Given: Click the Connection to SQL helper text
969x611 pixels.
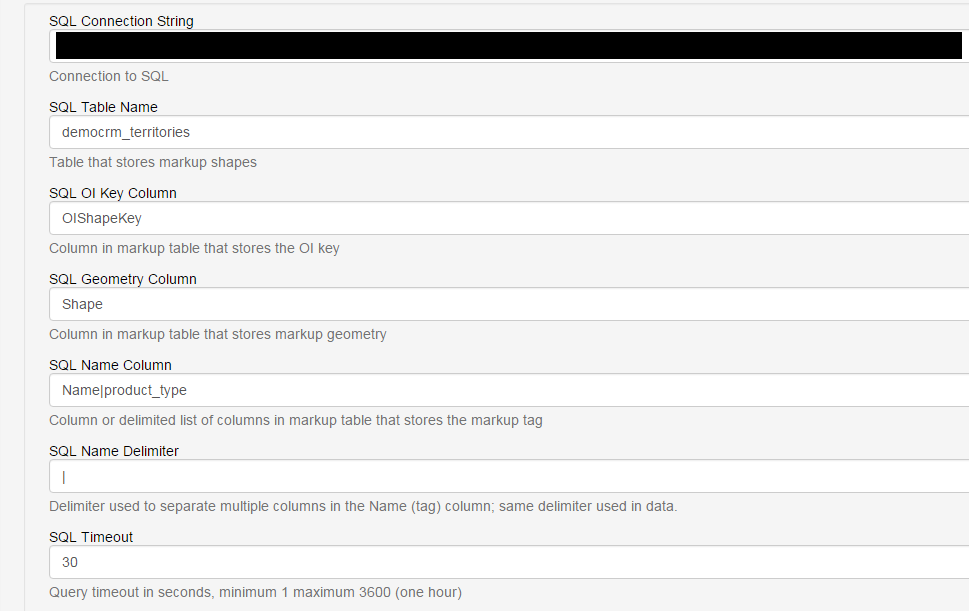Looking at the screenshot, I should pyautogui.click(x=109, y=76).
